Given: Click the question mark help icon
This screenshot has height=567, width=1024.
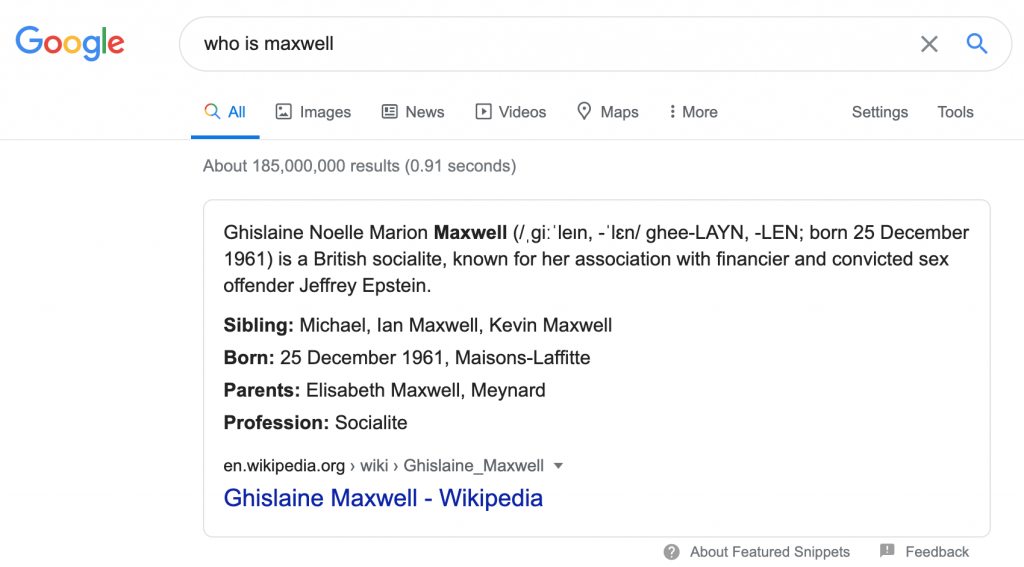Looking at the screenshot, I should pos(673,551).
